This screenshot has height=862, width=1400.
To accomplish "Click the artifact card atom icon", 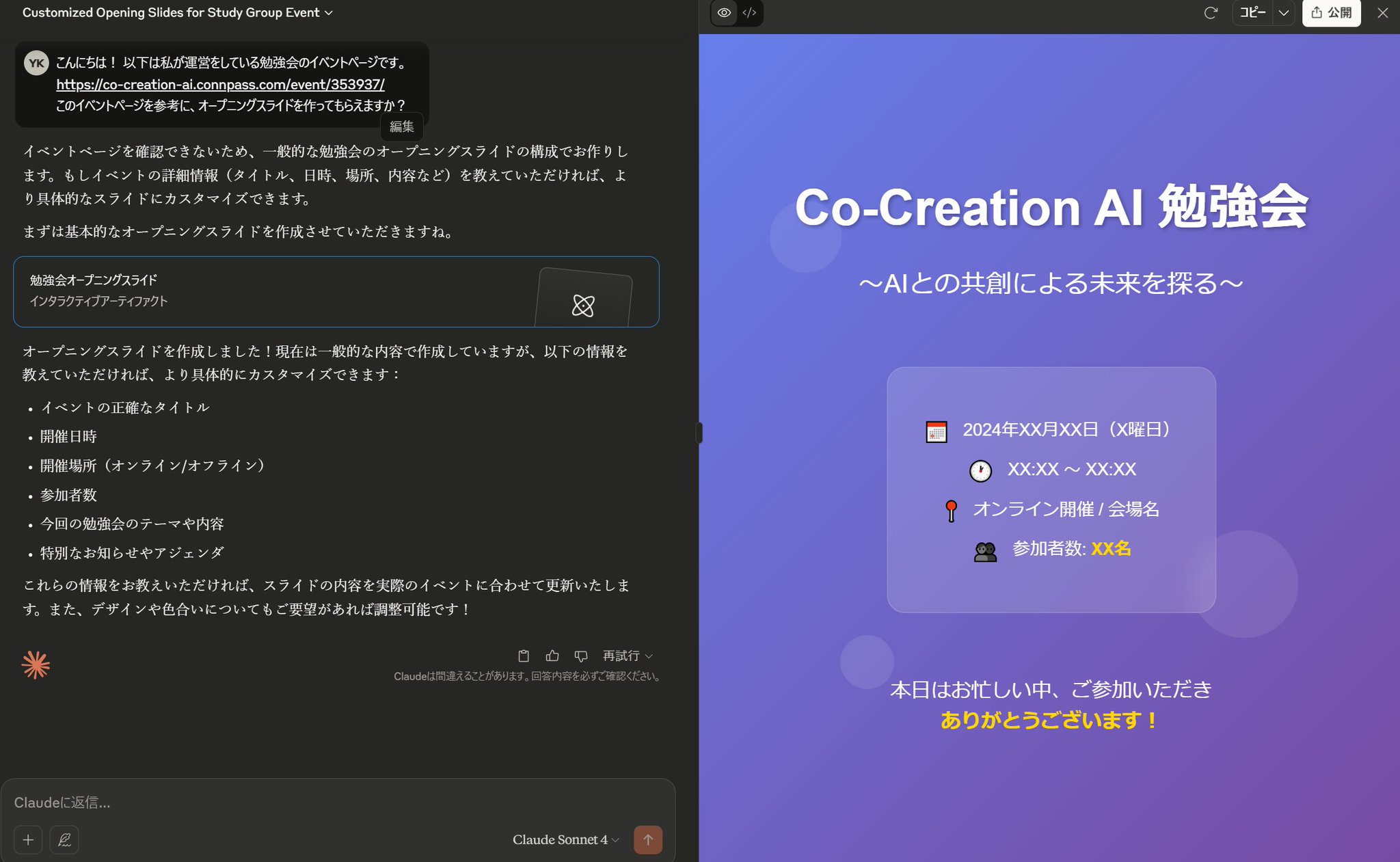I will [x=583, y=305].
